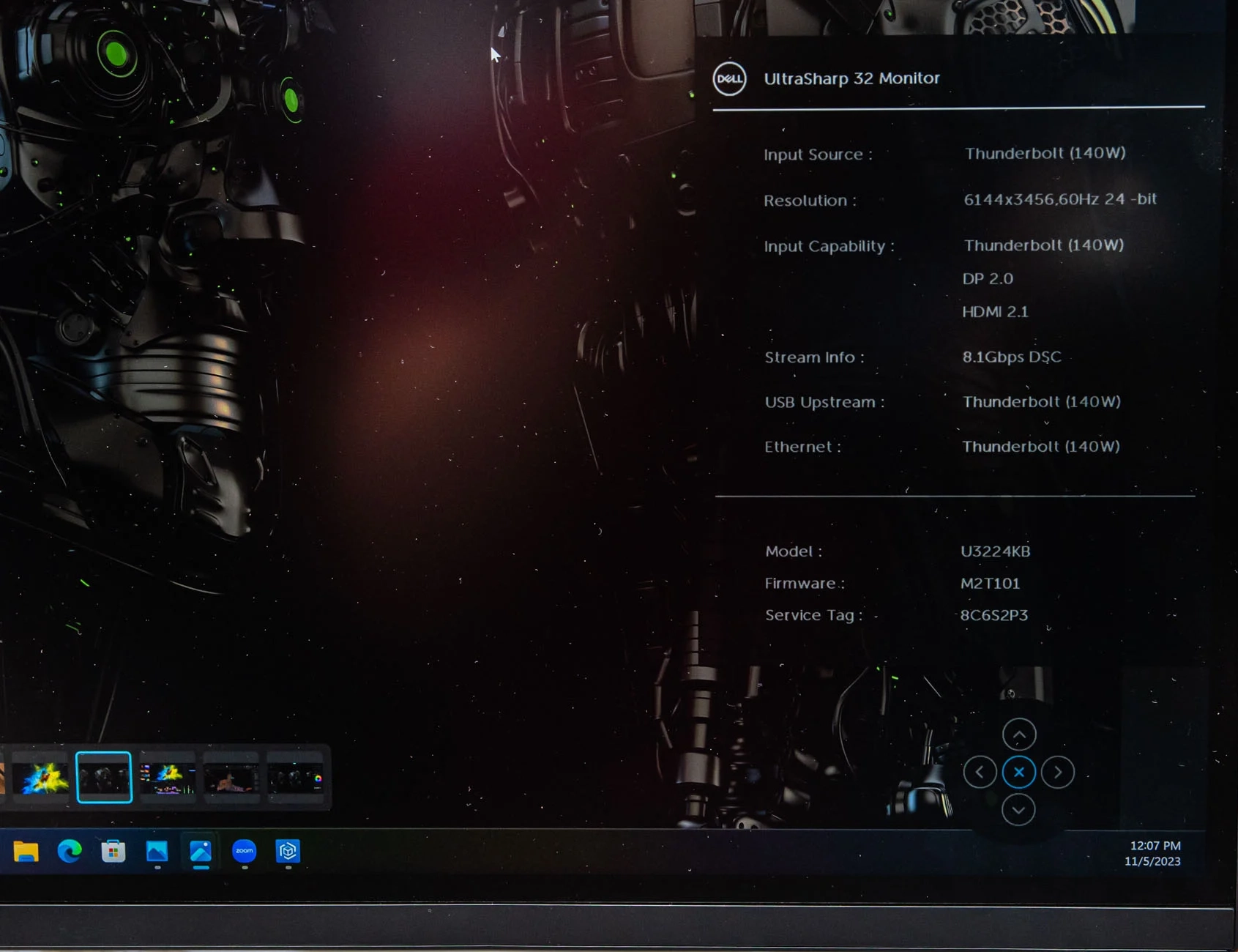Select the colorful splash thumbnail
The image size is (1238, 952).
tap(41, 778)
